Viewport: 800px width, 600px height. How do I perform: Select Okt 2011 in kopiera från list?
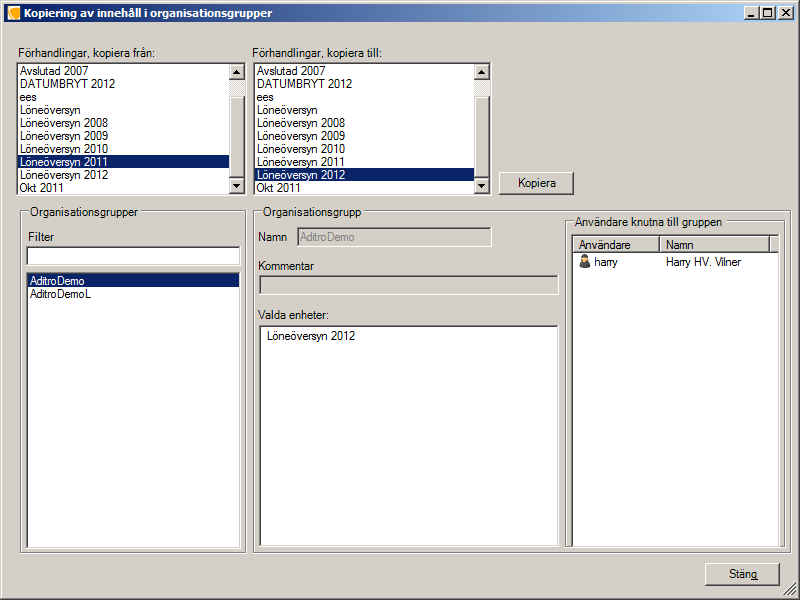pyautogui.click(x=123, y=188)
